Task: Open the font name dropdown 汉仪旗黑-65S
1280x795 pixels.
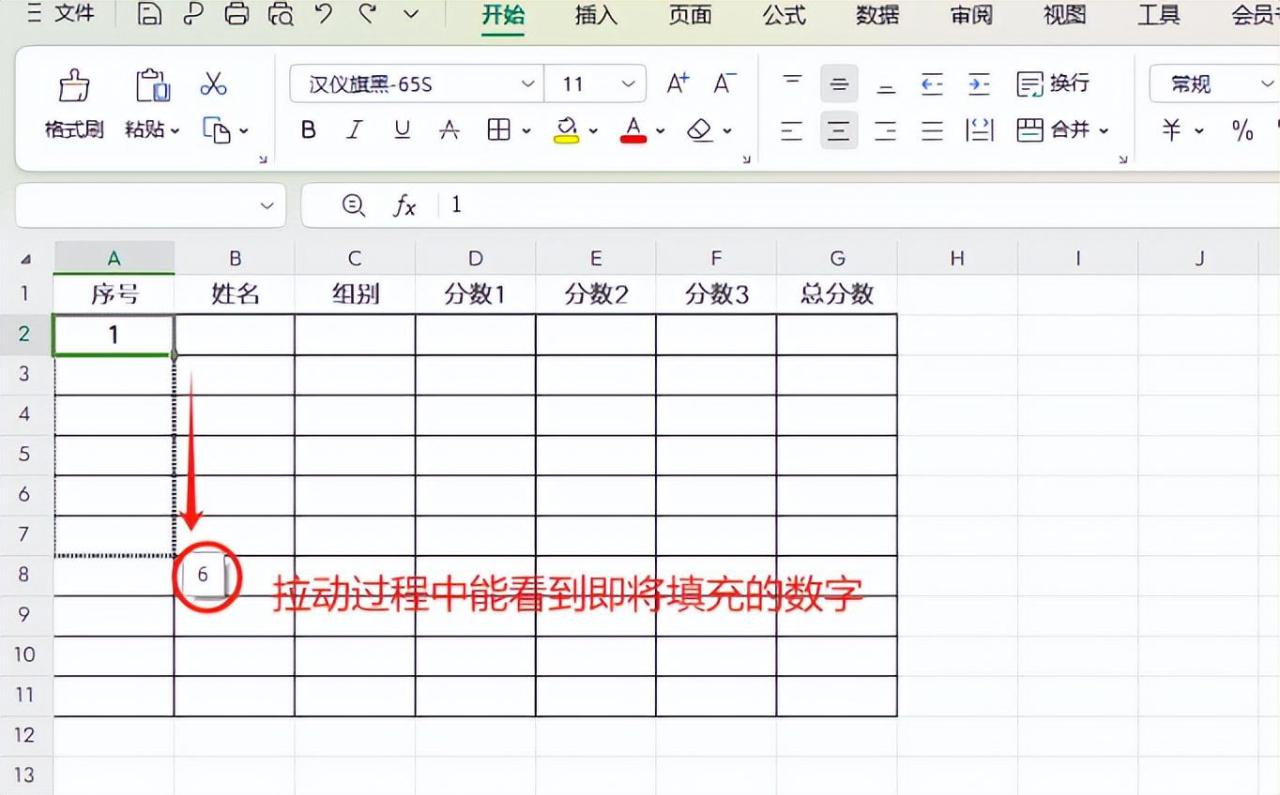Action: tap(528, 84)
